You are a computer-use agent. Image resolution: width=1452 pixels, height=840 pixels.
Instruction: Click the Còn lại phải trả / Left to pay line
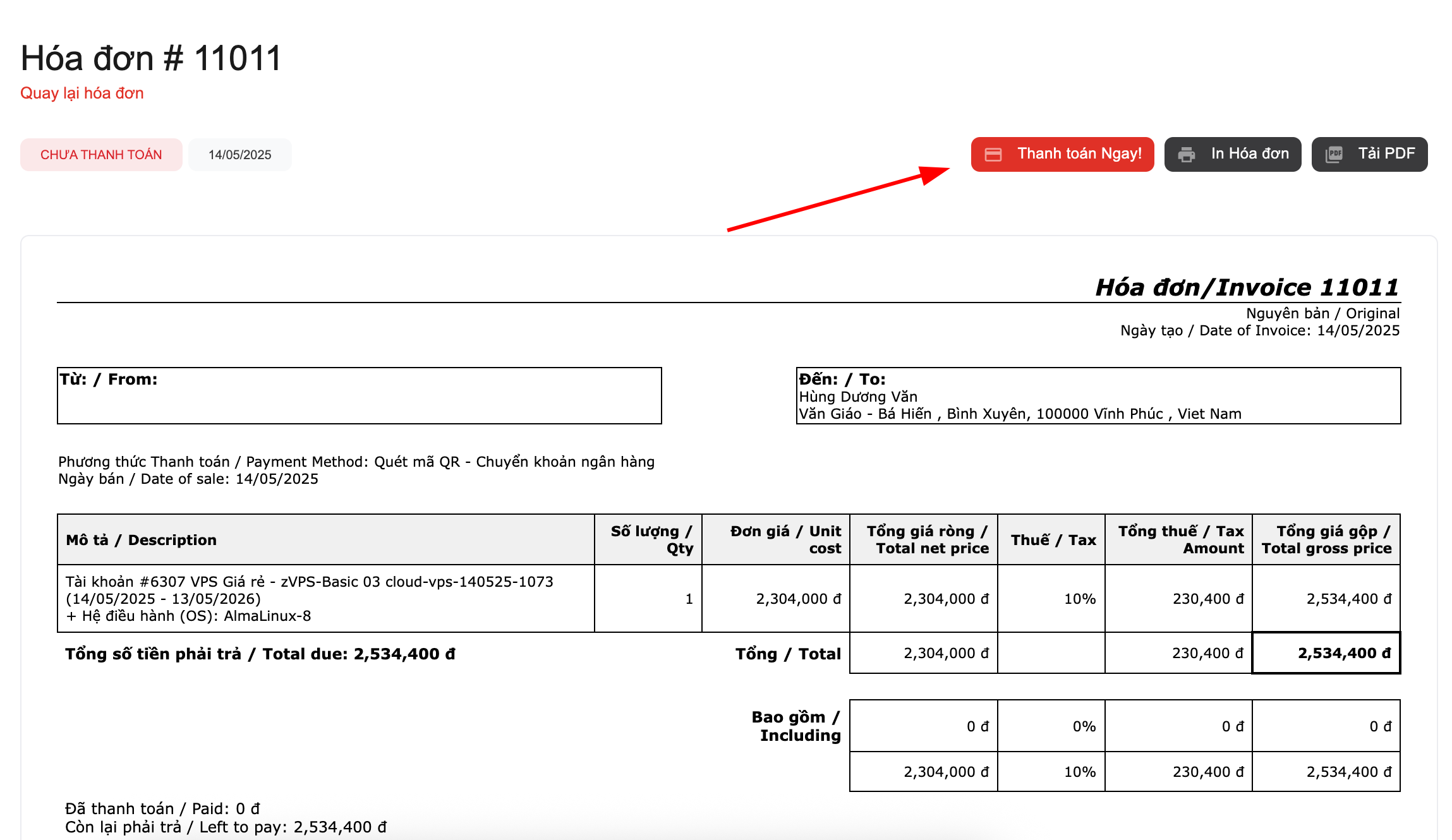pos(226,827)
